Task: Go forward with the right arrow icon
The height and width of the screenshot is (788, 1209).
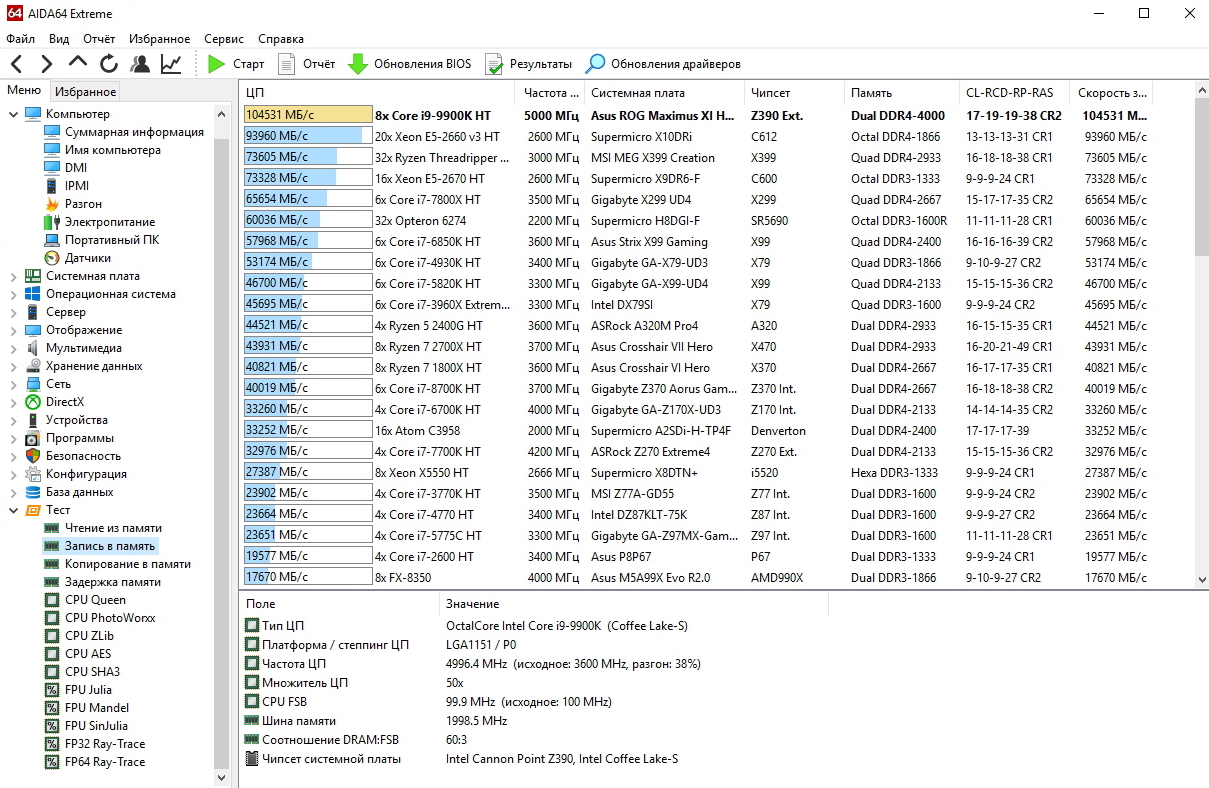Action: click(46, 64)
